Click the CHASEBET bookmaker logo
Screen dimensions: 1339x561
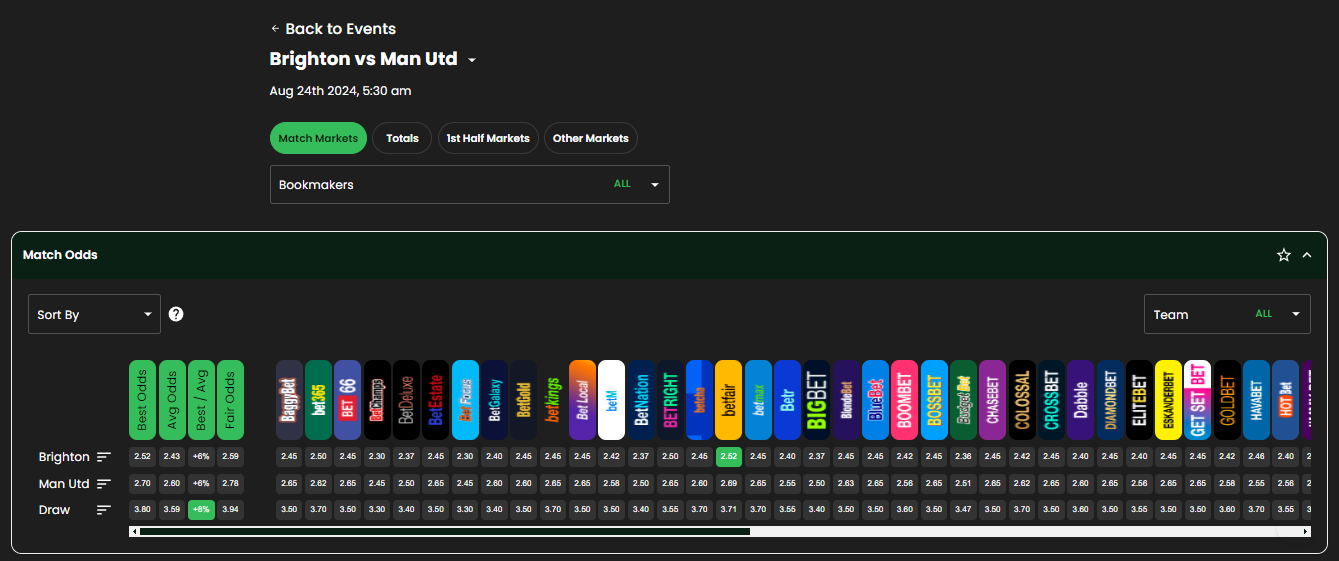click(x=993, y=400)
